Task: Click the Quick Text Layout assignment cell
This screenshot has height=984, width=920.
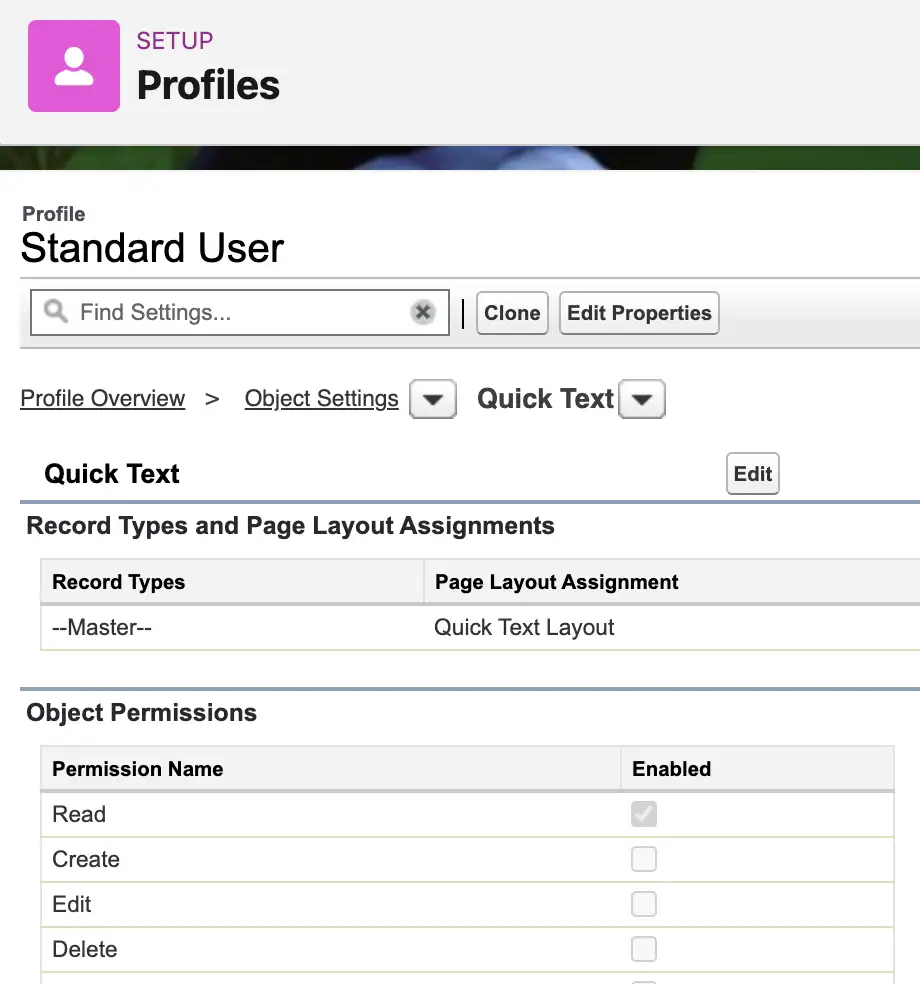Action: pyautogui.click(x=524, y=628)
